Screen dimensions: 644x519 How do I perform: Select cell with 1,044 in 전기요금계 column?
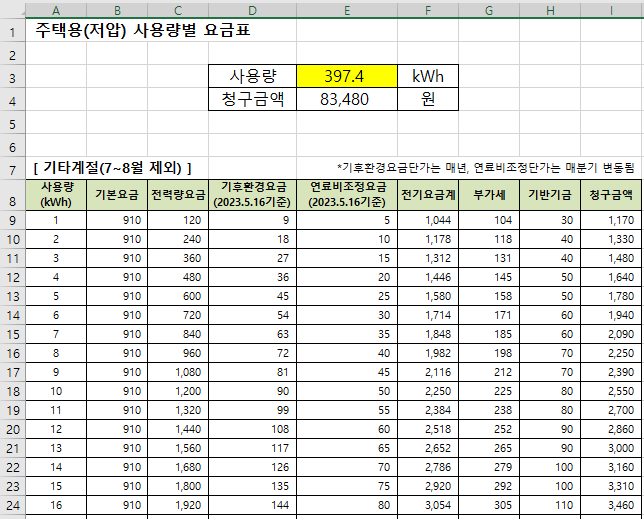coord(428,220)
